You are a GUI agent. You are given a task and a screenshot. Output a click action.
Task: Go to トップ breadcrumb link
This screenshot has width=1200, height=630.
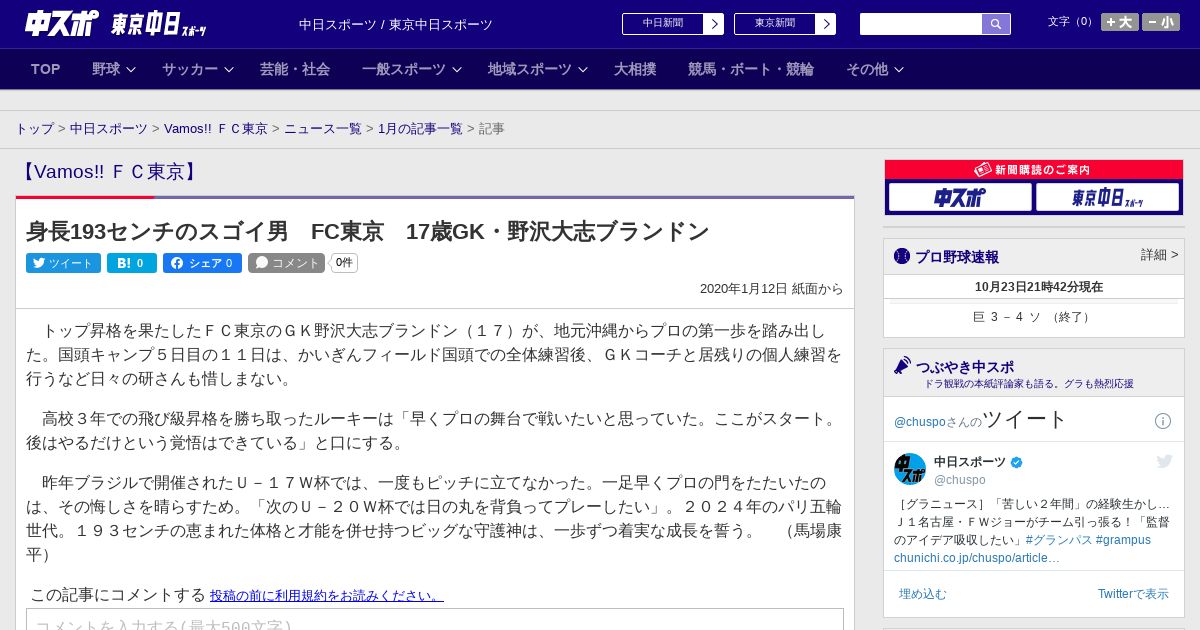35,129
